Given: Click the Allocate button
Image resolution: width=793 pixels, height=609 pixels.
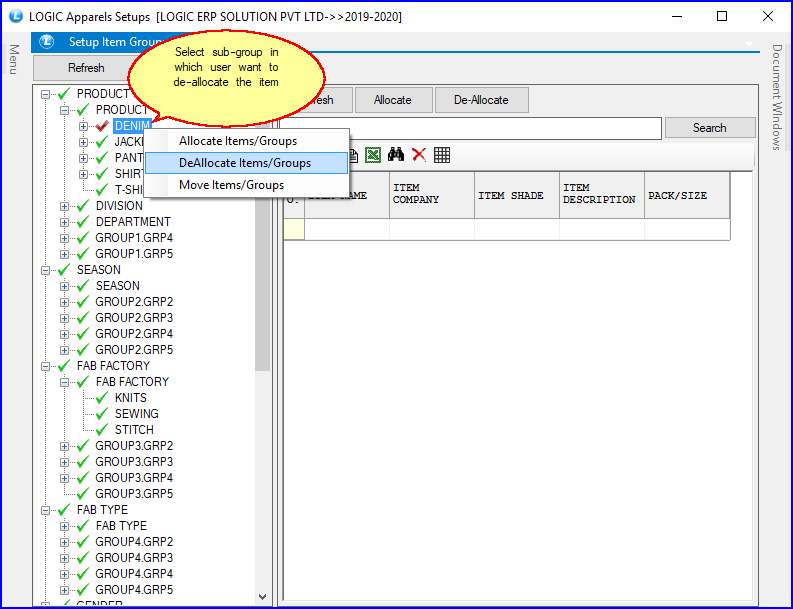Looking at the screenshot, I should pos(393,100).
